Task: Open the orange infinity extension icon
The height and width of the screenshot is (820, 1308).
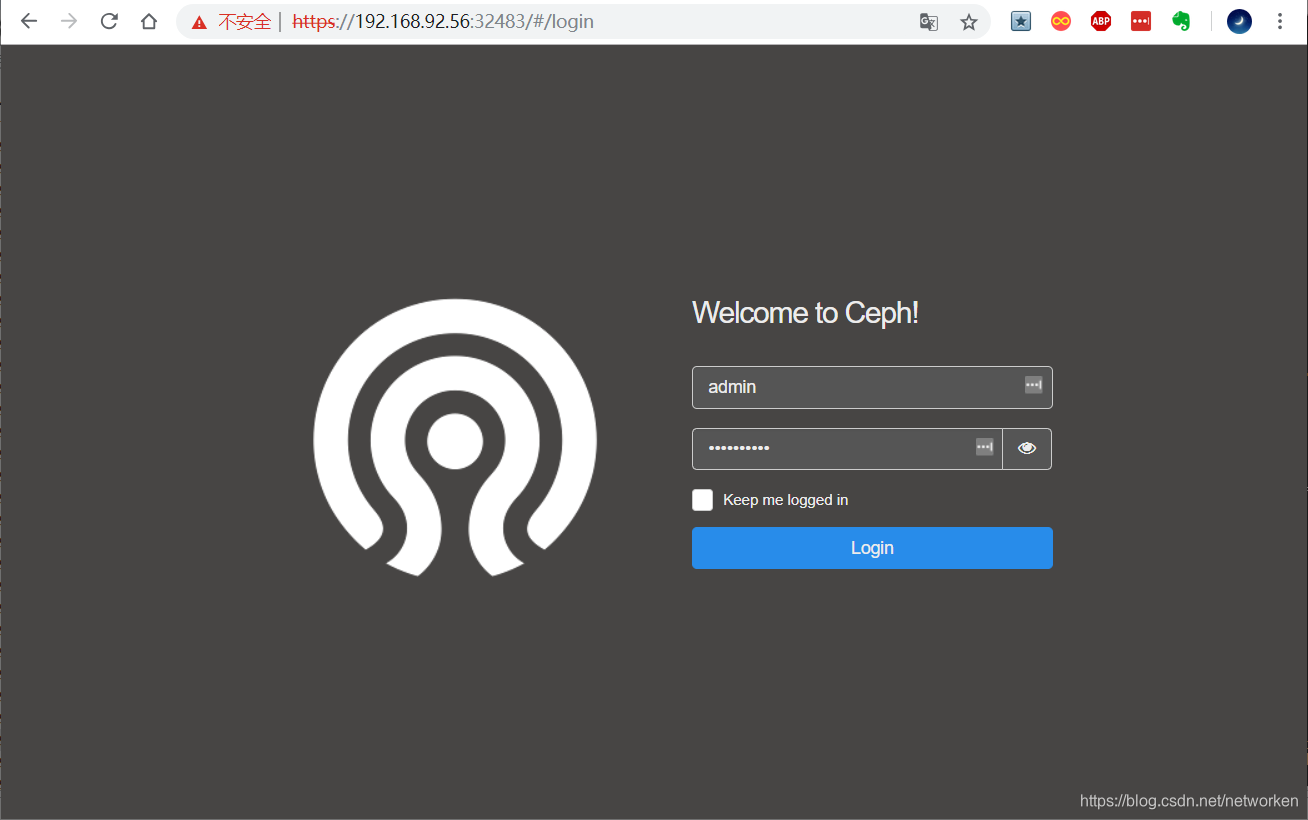Action: (1061, 21)
